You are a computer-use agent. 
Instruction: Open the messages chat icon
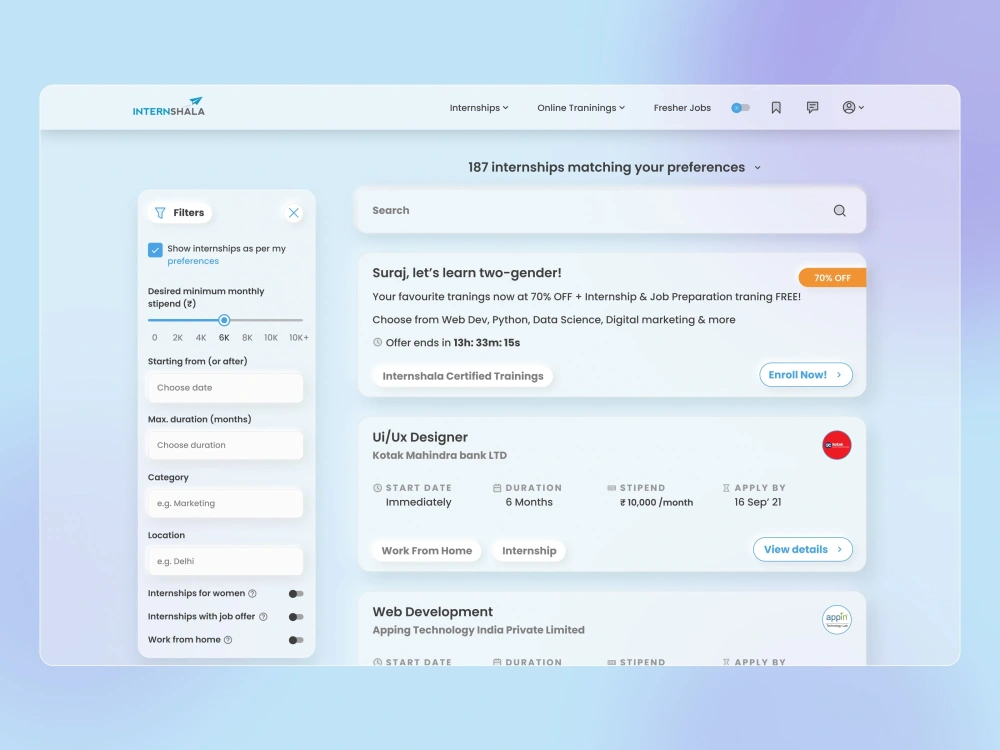point(812,108)
